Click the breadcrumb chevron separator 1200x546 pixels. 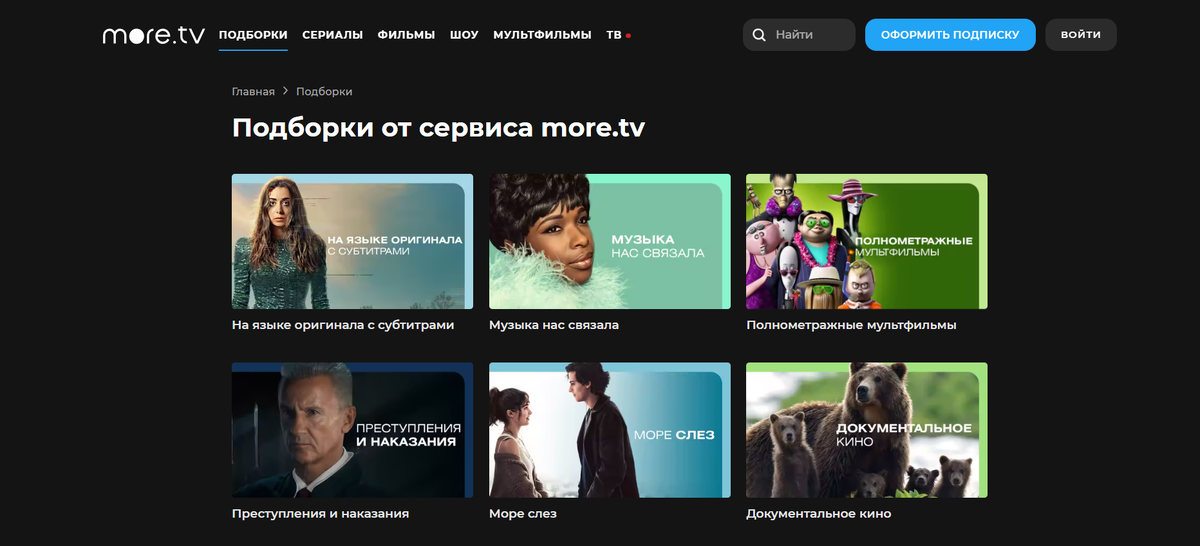(285, 91)
